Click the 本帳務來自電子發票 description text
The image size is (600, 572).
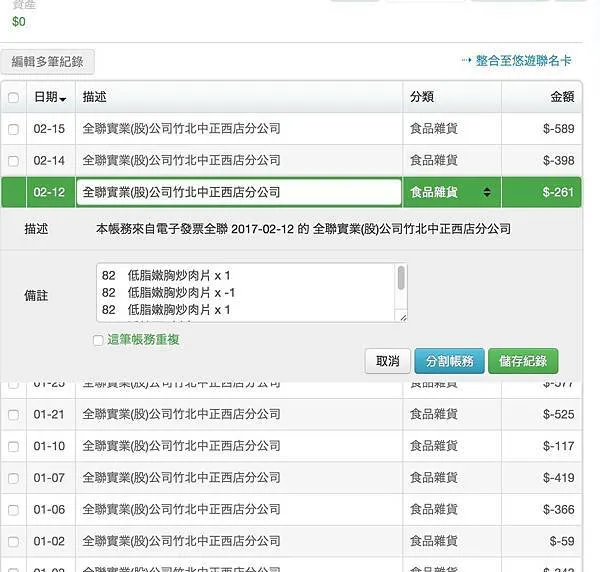303,229
